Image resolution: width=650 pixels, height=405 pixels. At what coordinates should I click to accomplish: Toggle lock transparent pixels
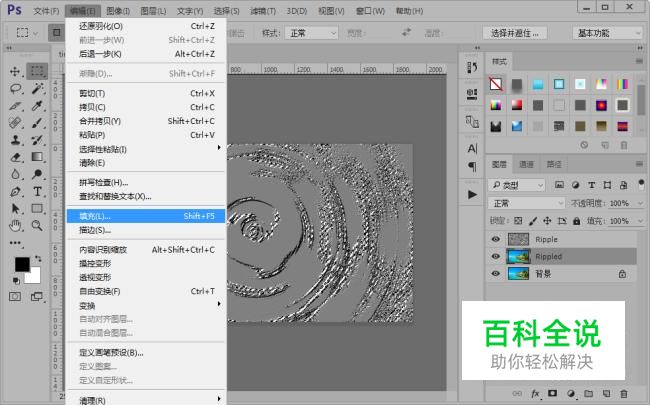pyautogui.click(x=518, y=221)
